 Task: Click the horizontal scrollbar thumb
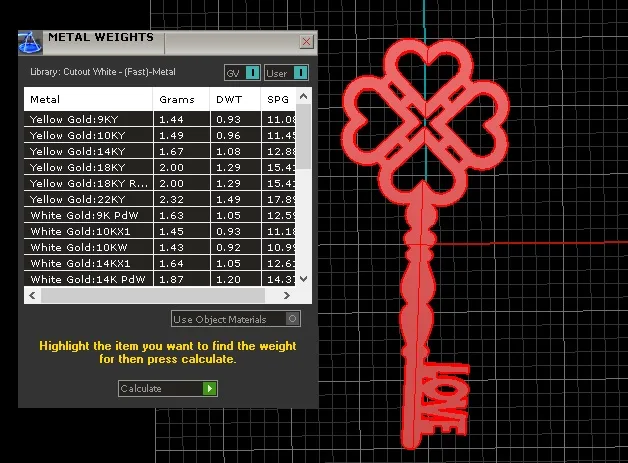coord(153,296)
